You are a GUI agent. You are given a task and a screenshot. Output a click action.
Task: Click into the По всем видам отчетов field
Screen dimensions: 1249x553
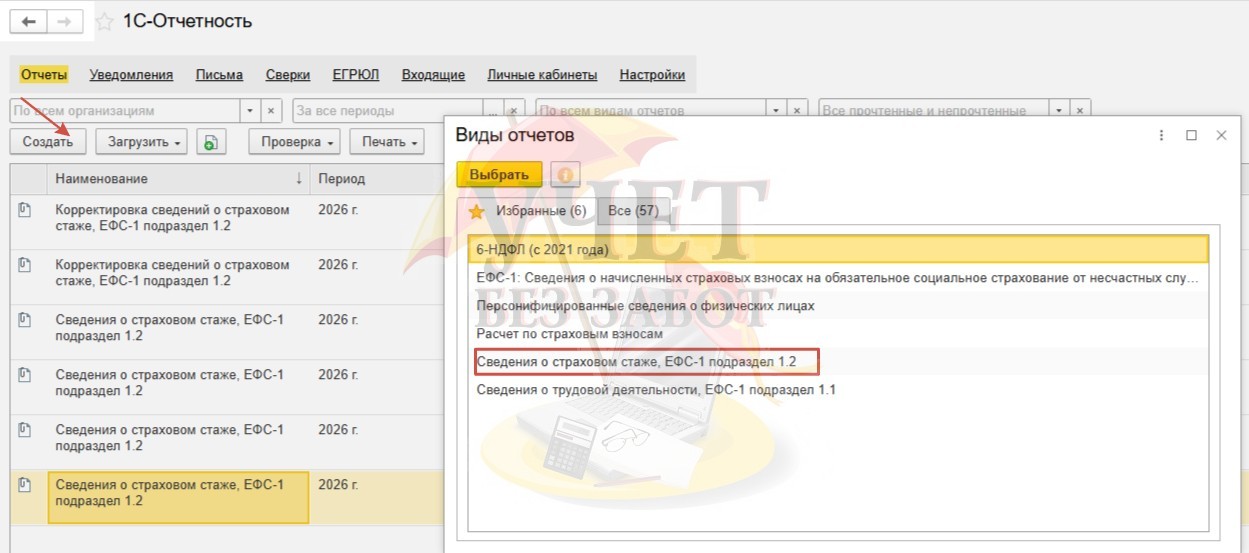tap(652, 111)
